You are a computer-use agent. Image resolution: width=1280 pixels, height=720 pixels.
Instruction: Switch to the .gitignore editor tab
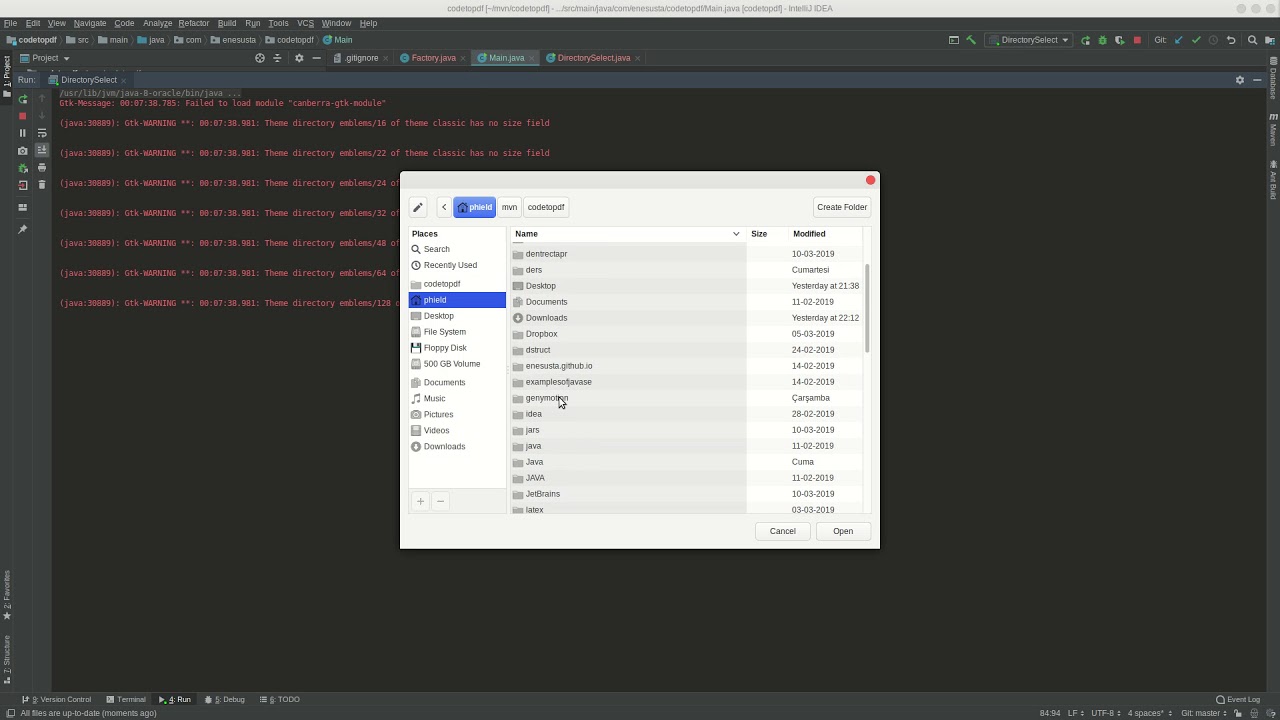(x=361, y=58)
